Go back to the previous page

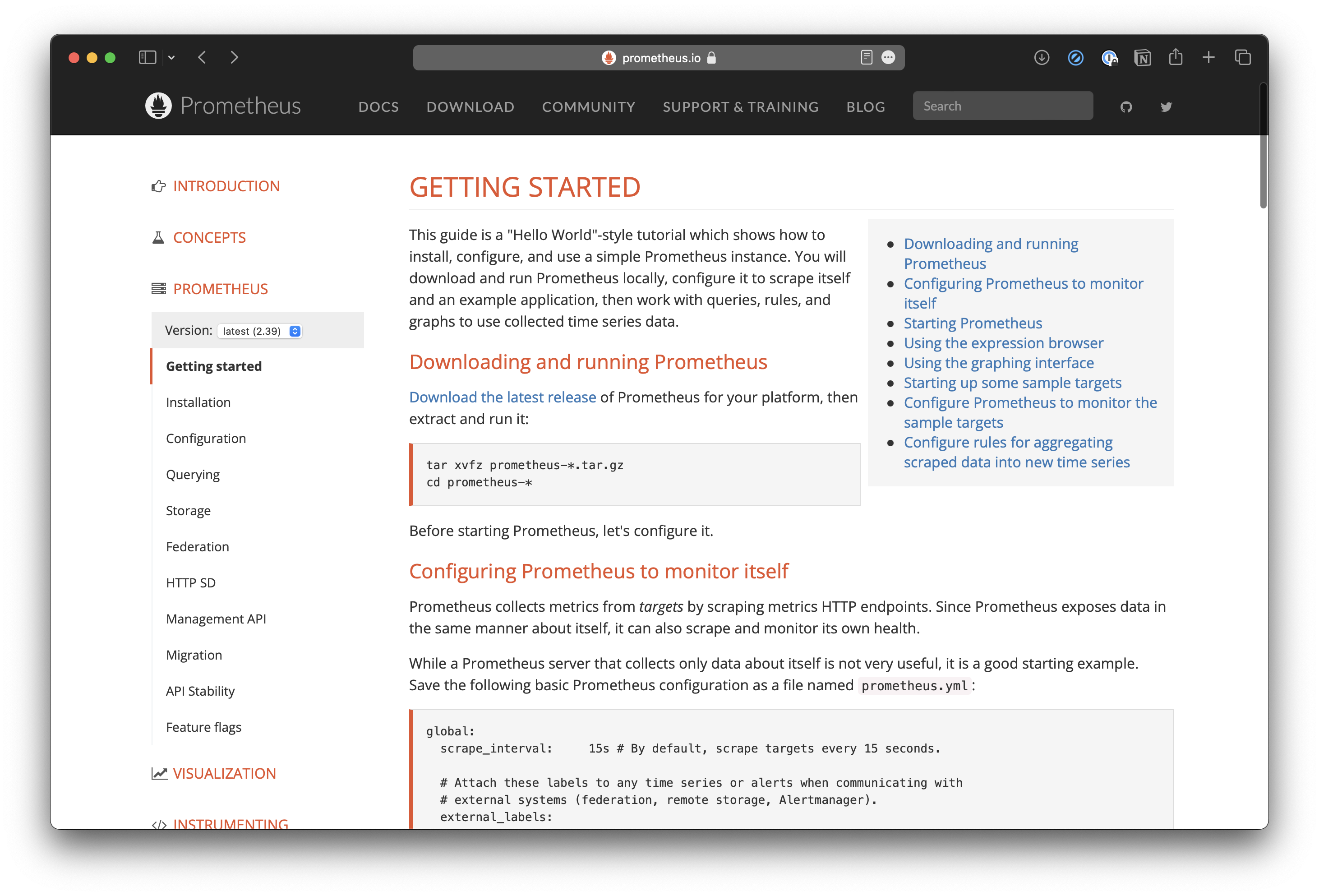202,57
